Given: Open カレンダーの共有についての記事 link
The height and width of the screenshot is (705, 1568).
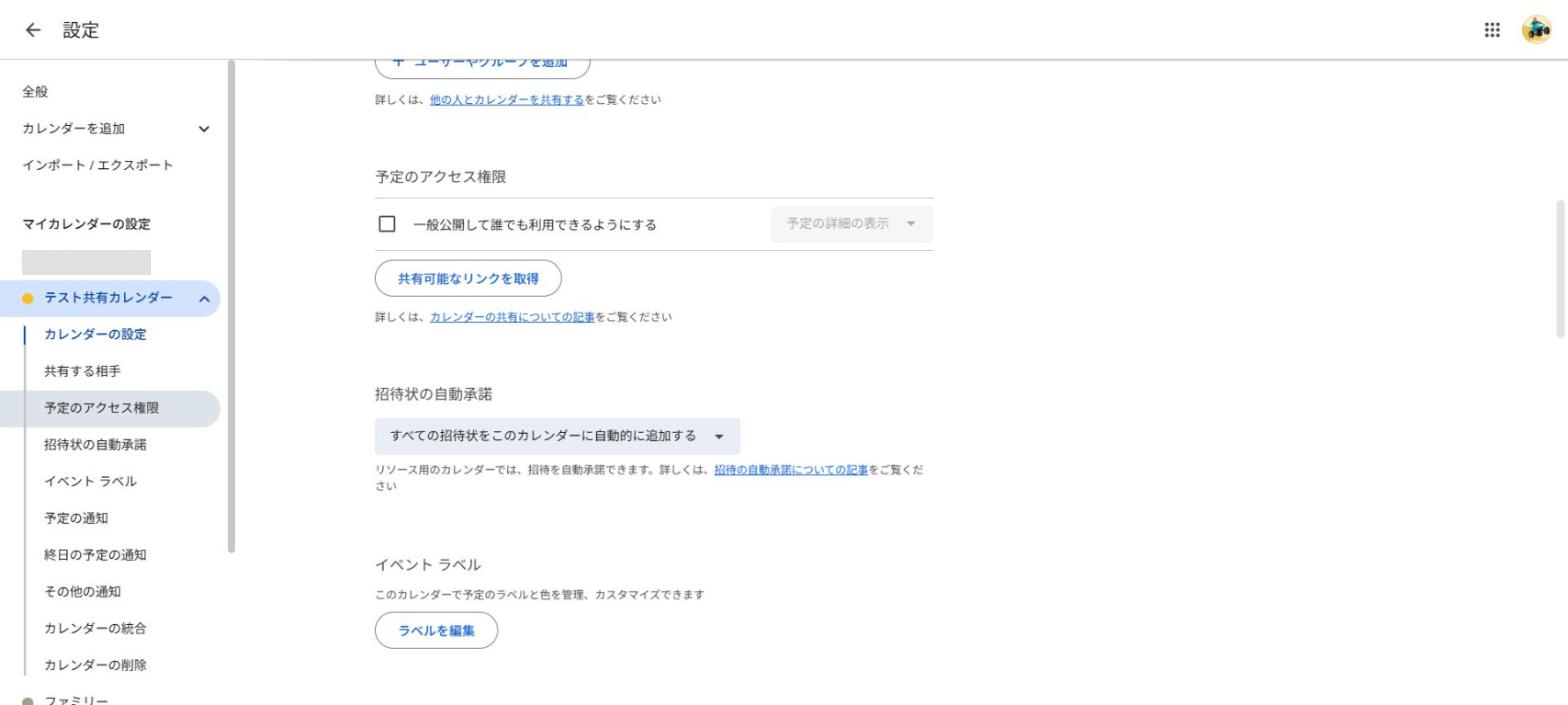Looking at the screenshot, I should (x=512, y=317).
